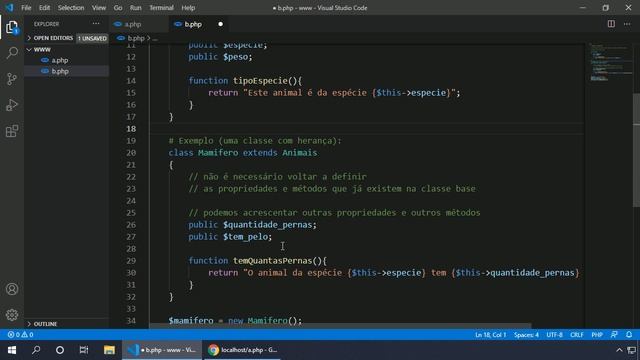Click errors and warnings indicator in status bar

[20, 335]
